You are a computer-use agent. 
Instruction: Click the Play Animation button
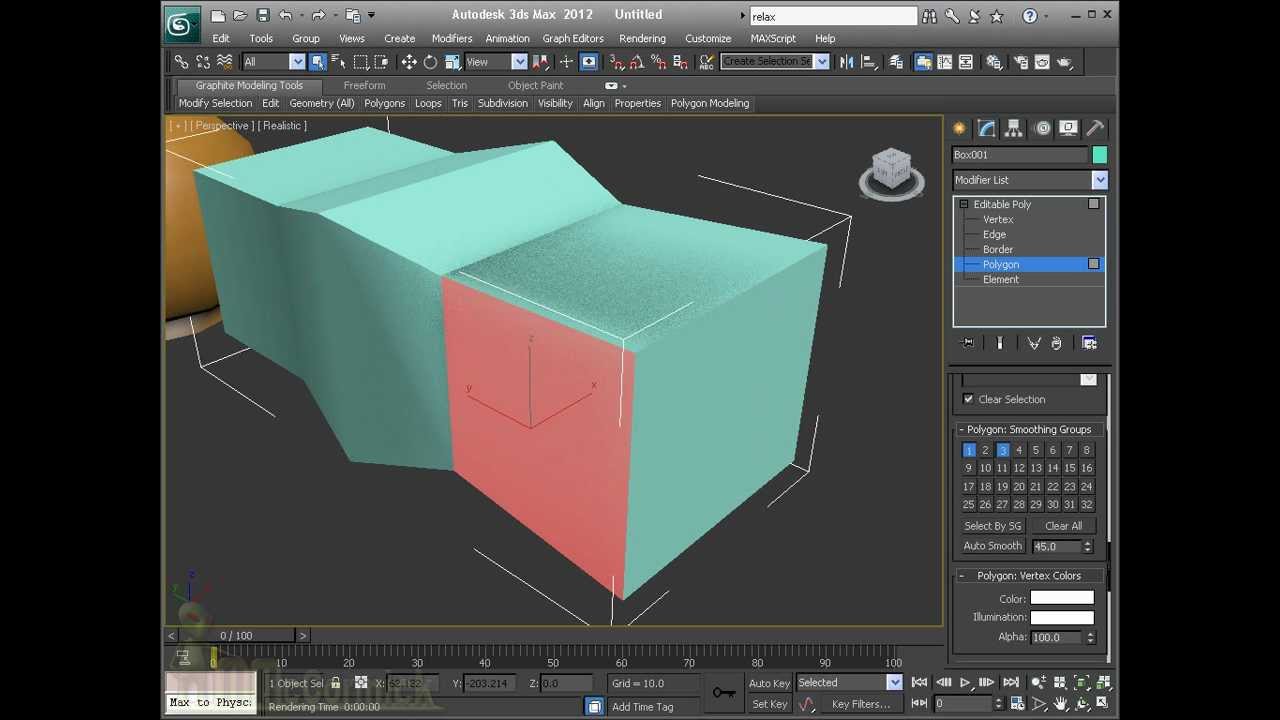(965, 683)
